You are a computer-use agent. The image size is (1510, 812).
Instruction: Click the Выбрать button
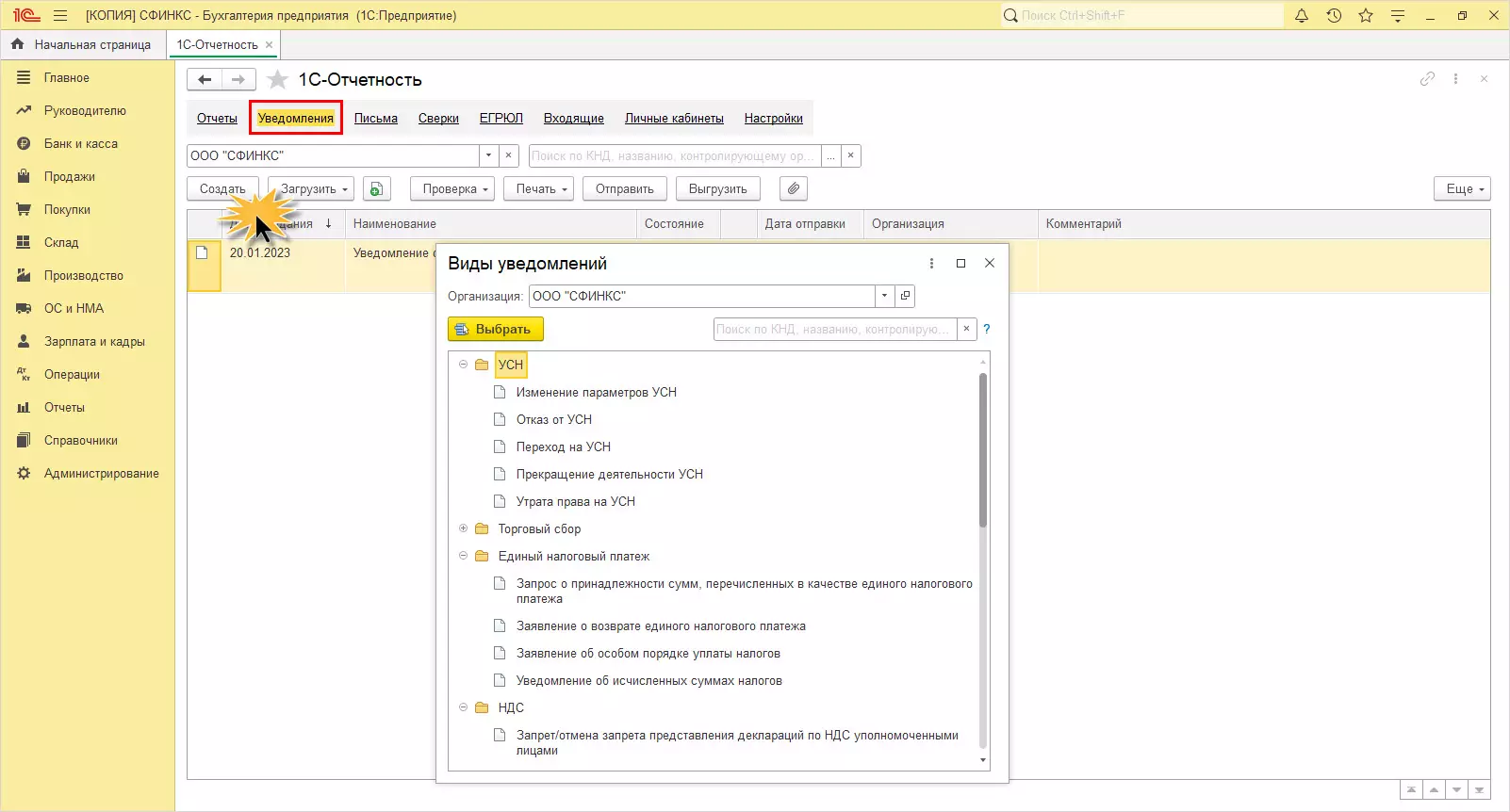point(496,329)
